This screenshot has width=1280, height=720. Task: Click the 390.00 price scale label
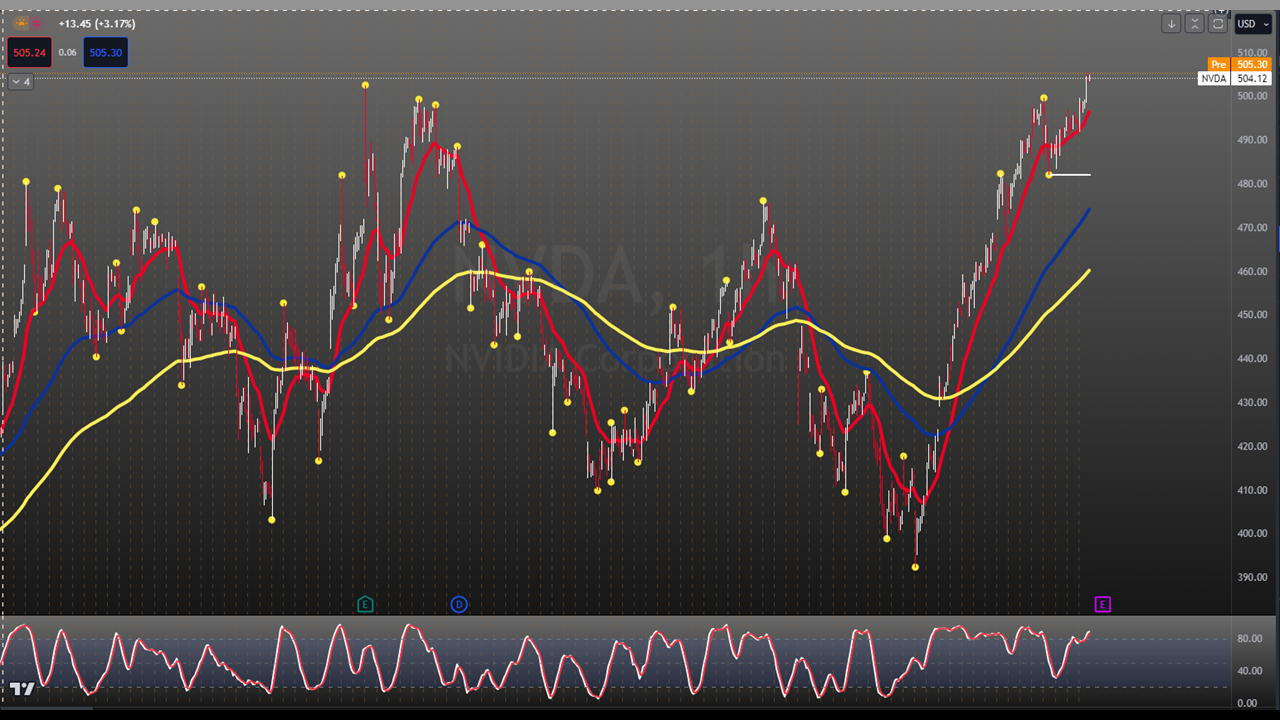click(x=1253, y=577)
